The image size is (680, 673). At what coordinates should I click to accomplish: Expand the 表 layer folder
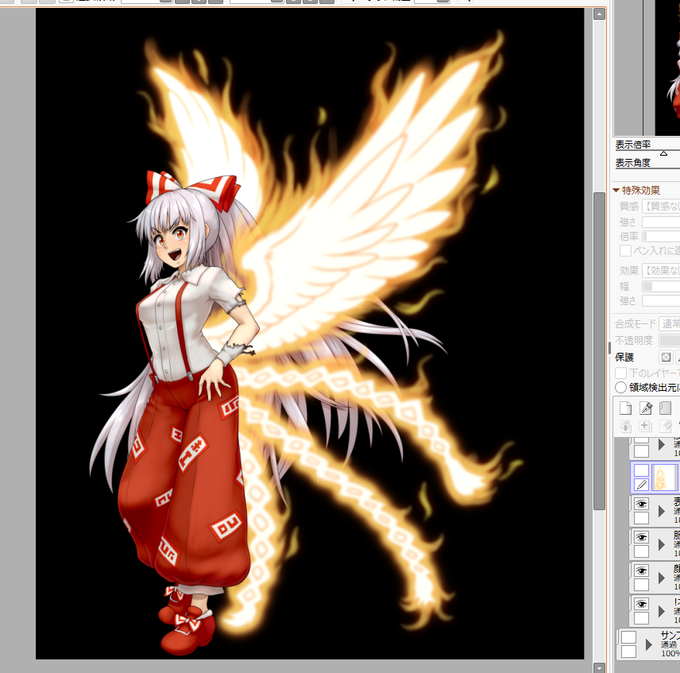tap(662, 511)
